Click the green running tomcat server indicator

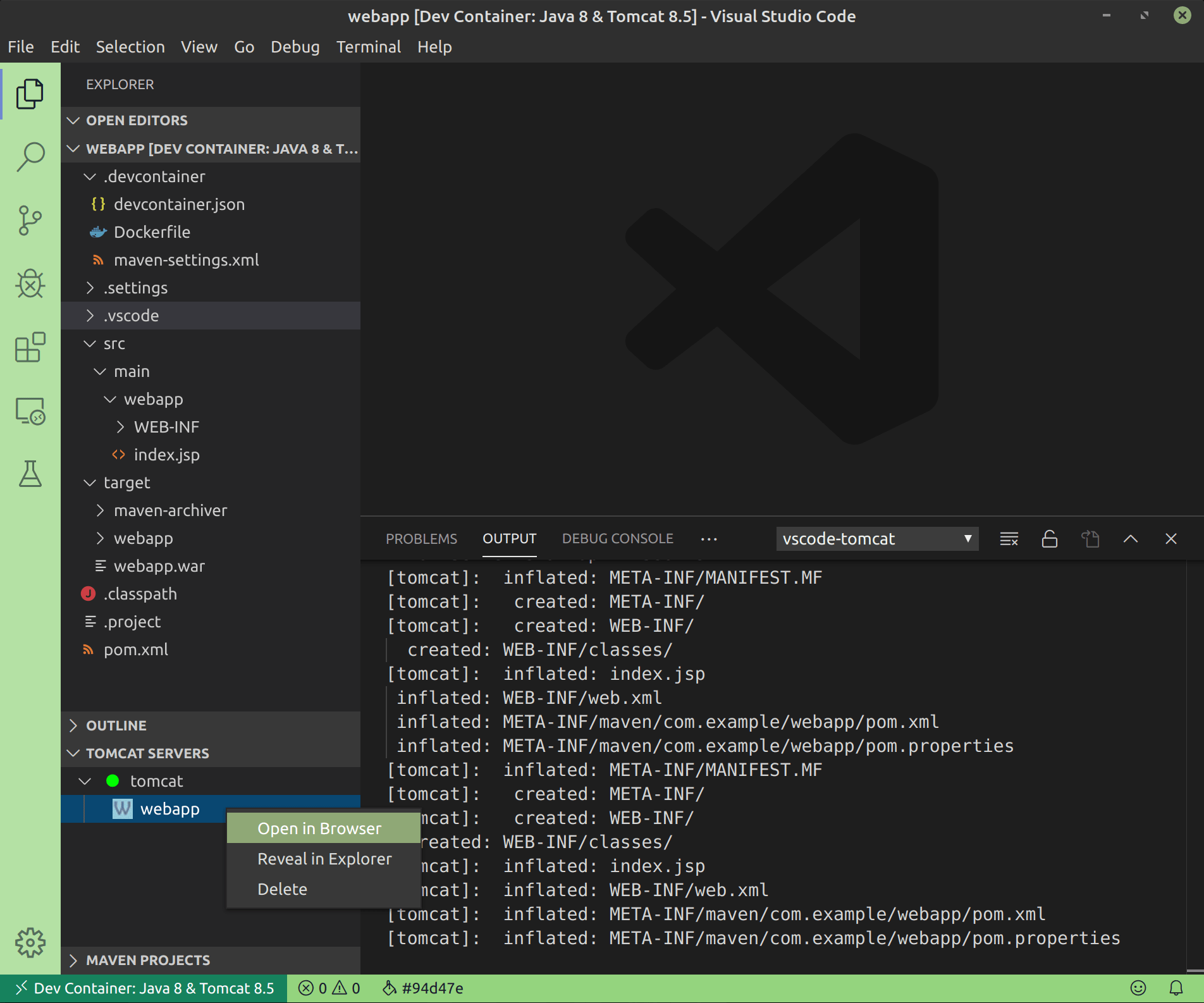coord(113,781)
